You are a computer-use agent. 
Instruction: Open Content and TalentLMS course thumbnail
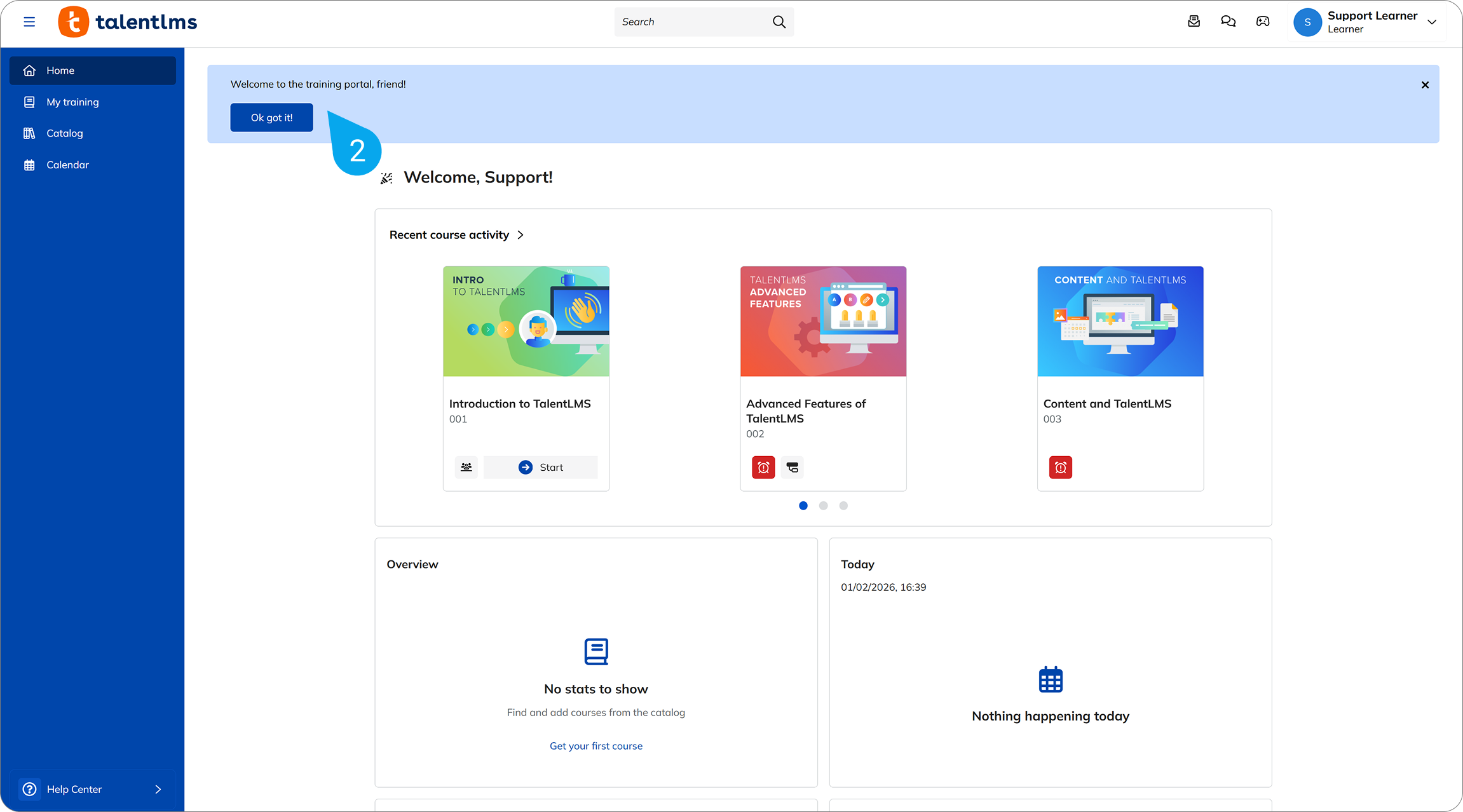coord(1120,321)
